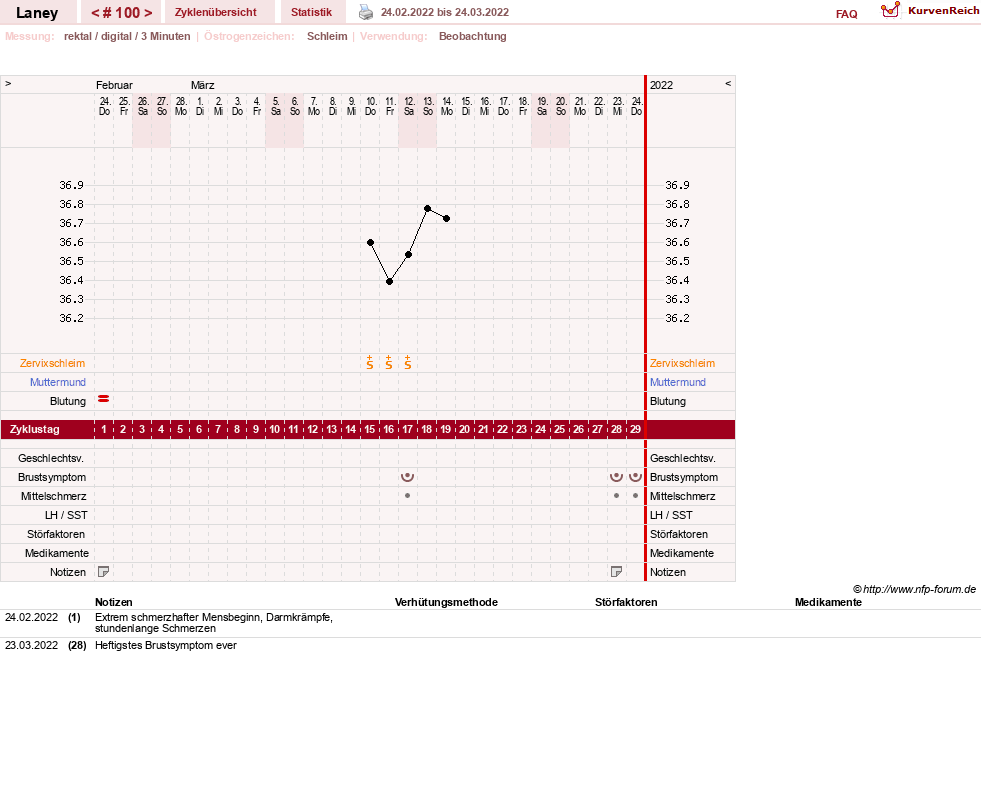Viewport: 981px width, 795px height.
Task: Click the highest temperature point on 13 March
Action: click(427, 208)
